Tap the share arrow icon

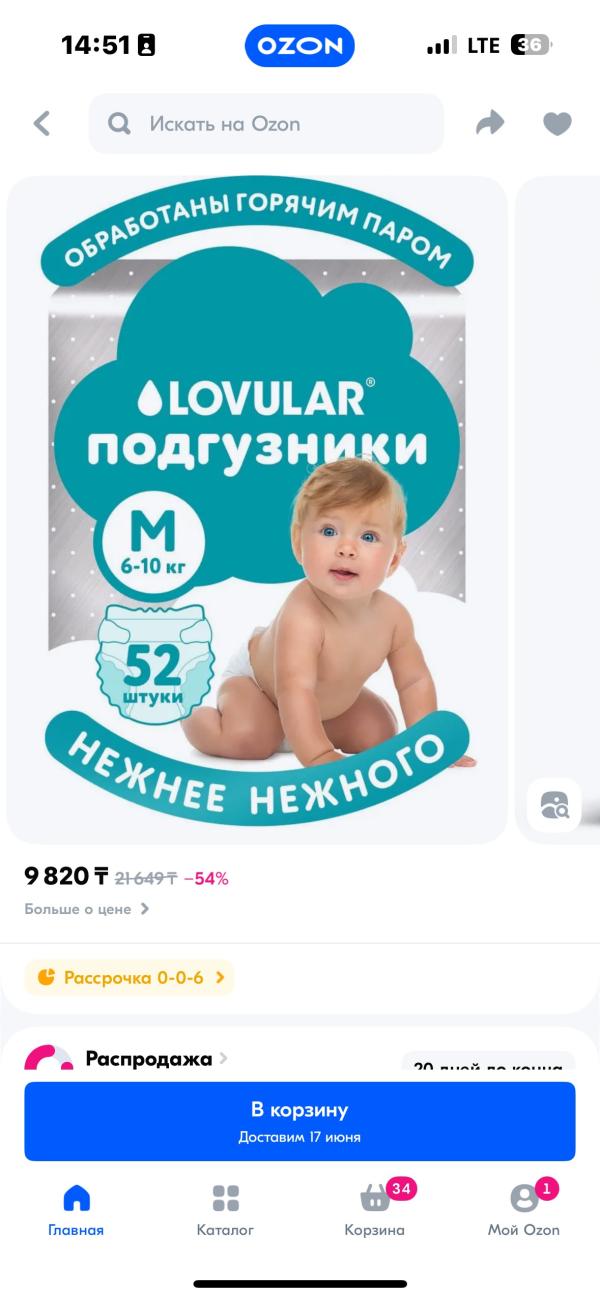(x=489, y=123)
